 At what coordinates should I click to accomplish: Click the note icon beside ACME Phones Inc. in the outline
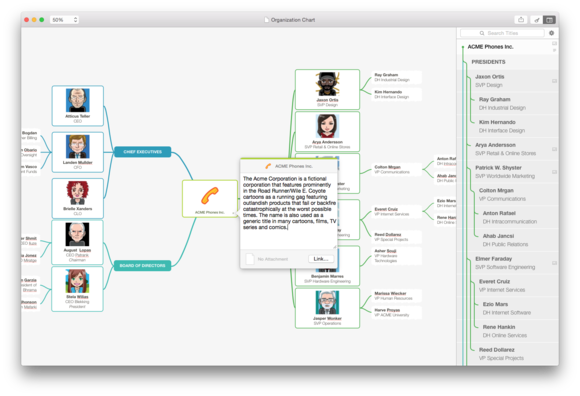click(x=554, y=50)
